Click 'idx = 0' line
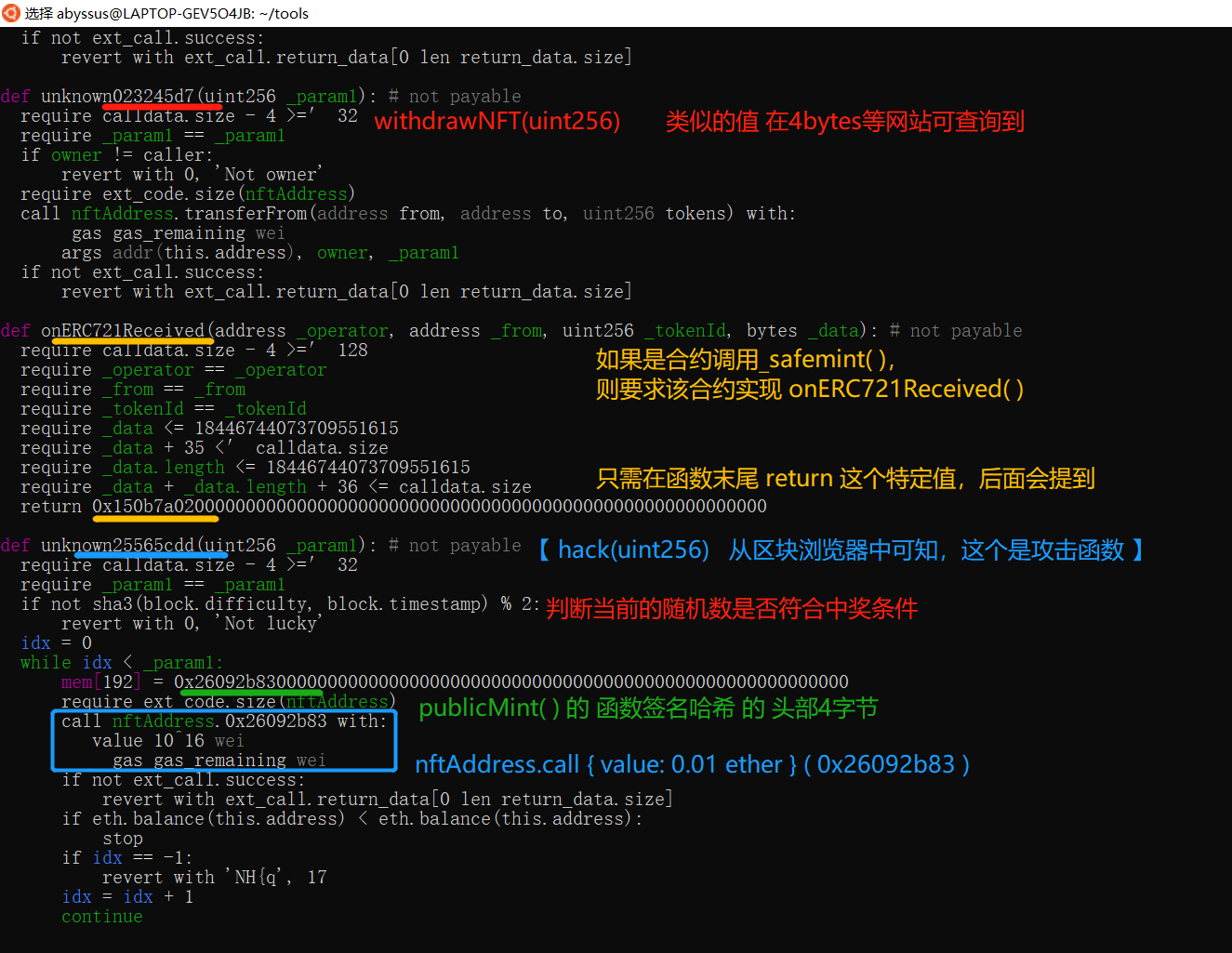1232x953 pixels. point(56,643)
